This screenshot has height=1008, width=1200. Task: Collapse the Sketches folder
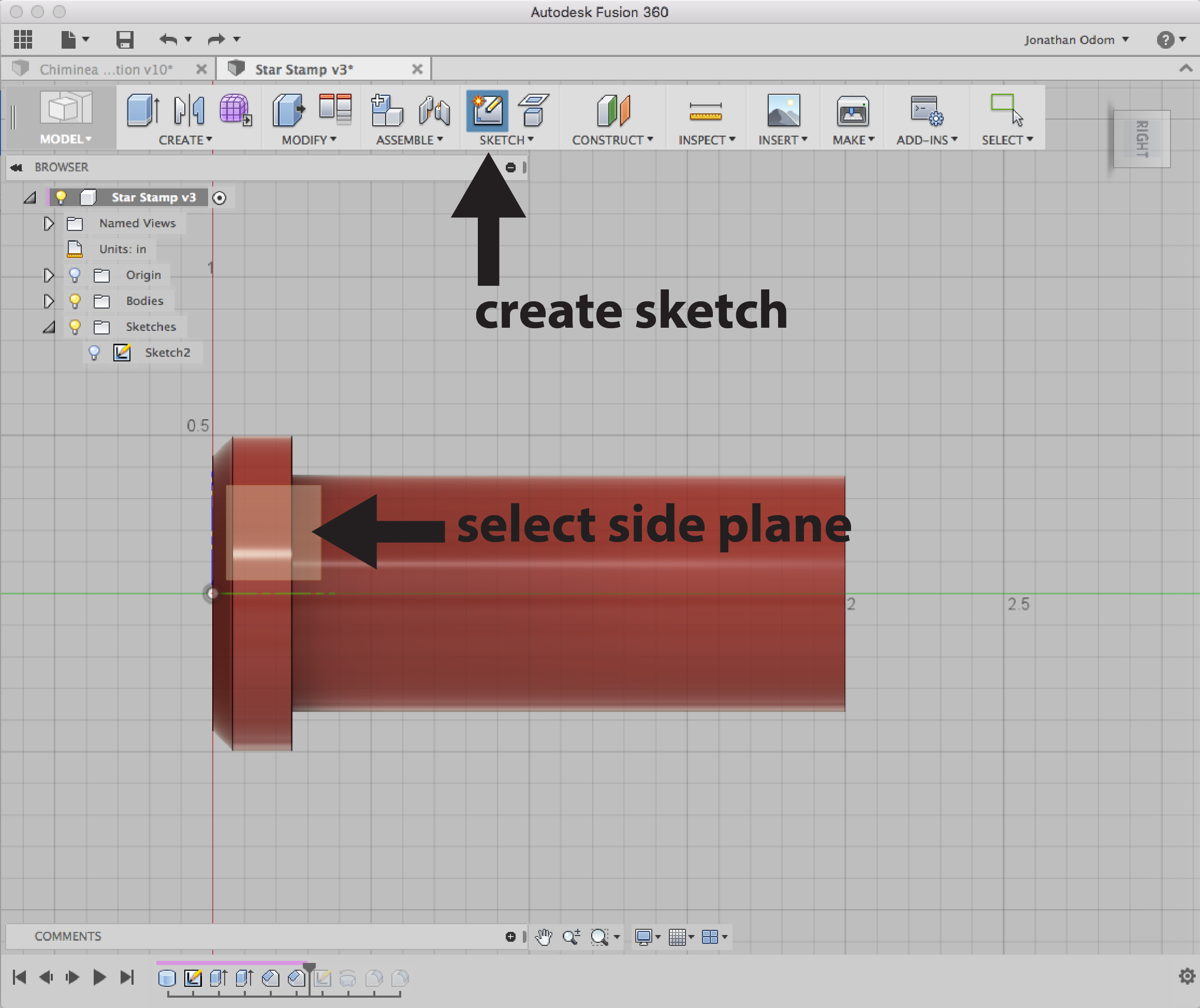coord(49,327)
